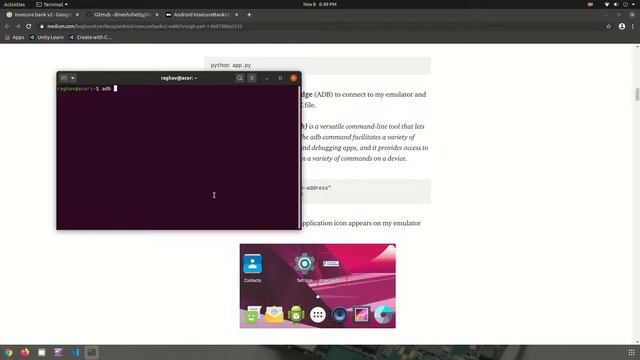640x360 pixels.
Task: Open the terminal hamburger menu
Action: click(x=252, y=78)
